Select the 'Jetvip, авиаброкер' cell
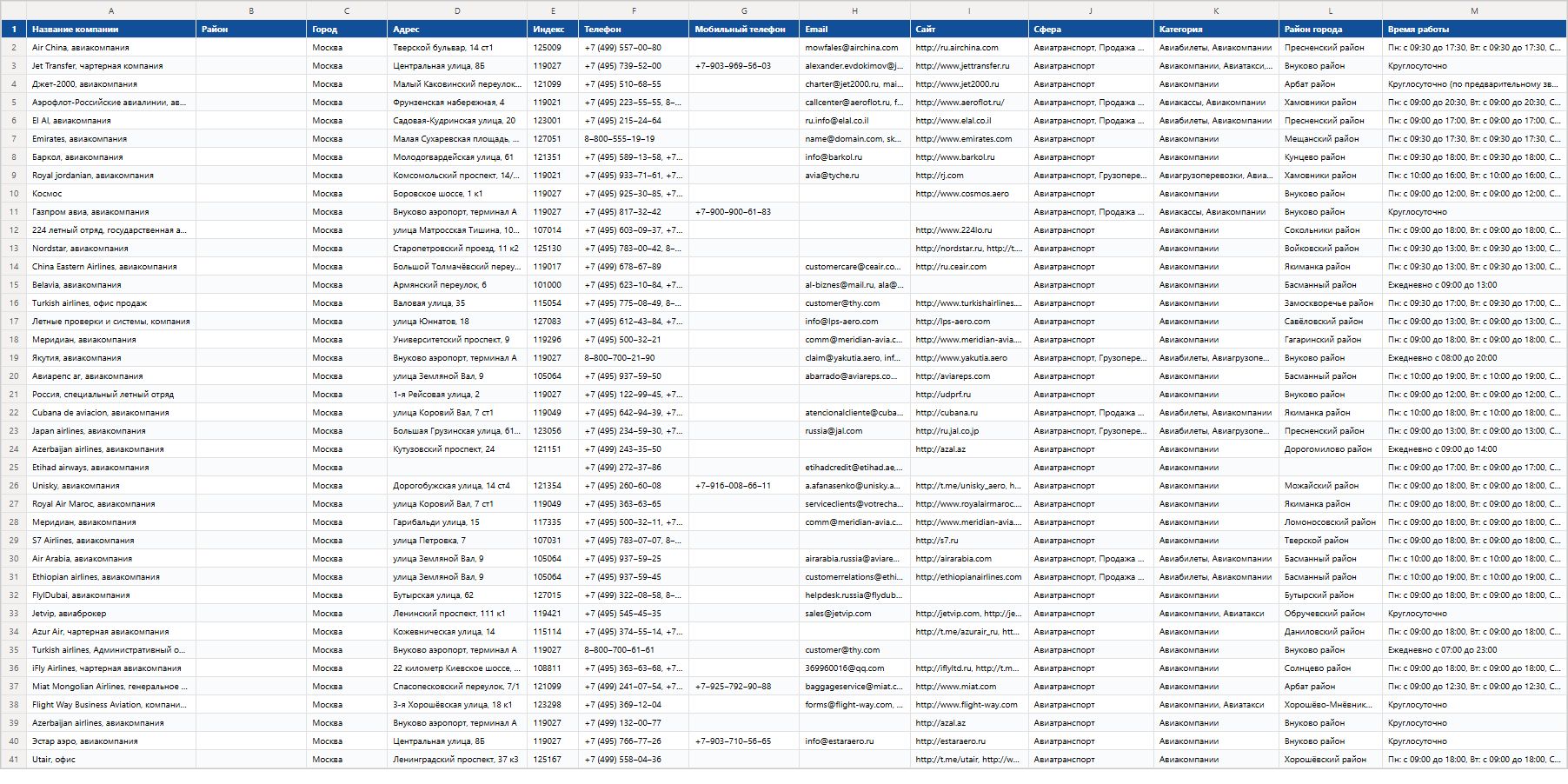Image resolution: width=1568 pixels, height=784 pixels. pyautogui.click(x=111, y=614)
